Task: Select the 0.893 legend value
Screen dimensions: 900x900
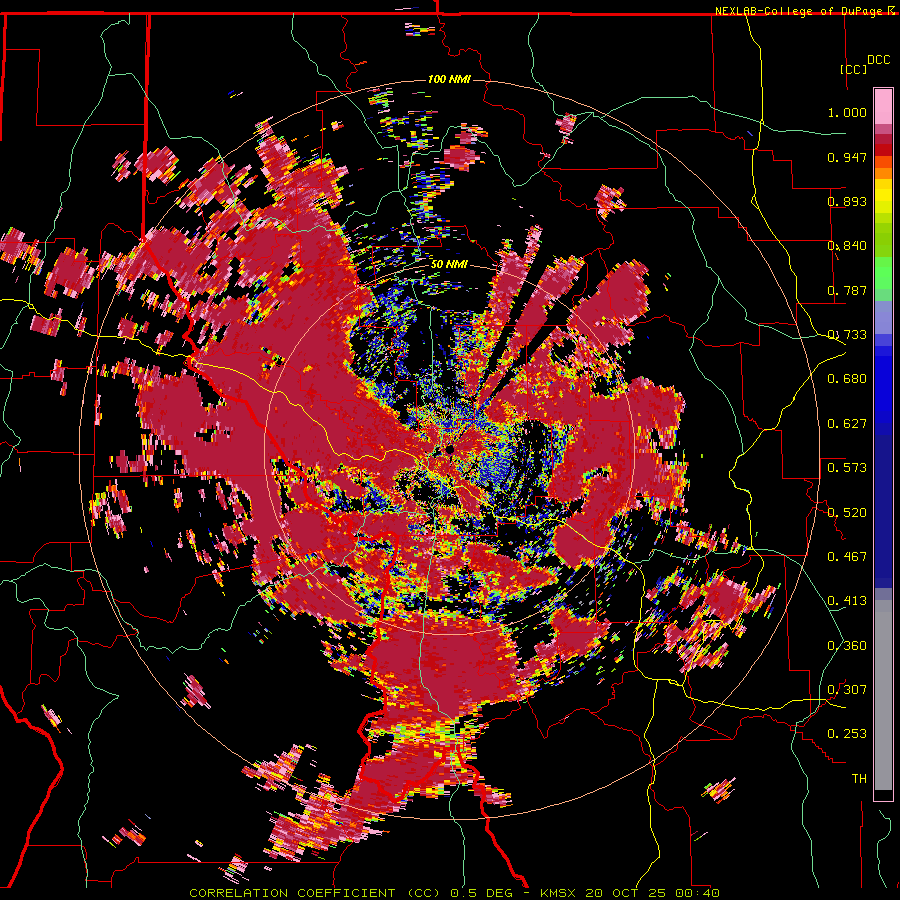Action: point(847,201)
